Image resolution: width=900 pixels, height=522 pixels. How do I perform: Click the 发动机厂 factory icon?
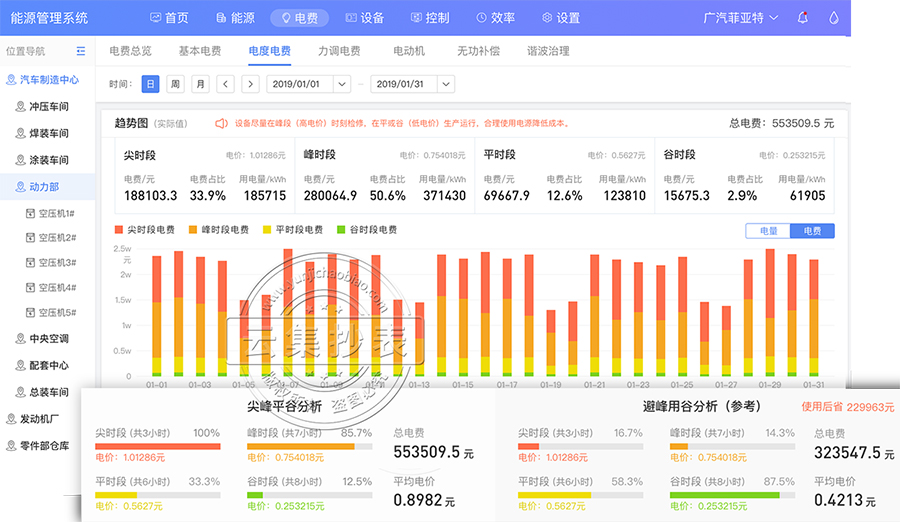click(11, 419)
